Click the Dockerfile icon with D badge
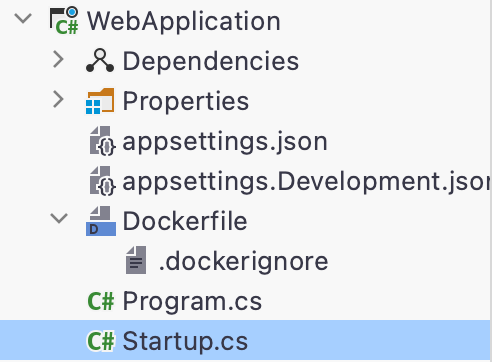The image size is (492, 362). (x=101, y=221)
